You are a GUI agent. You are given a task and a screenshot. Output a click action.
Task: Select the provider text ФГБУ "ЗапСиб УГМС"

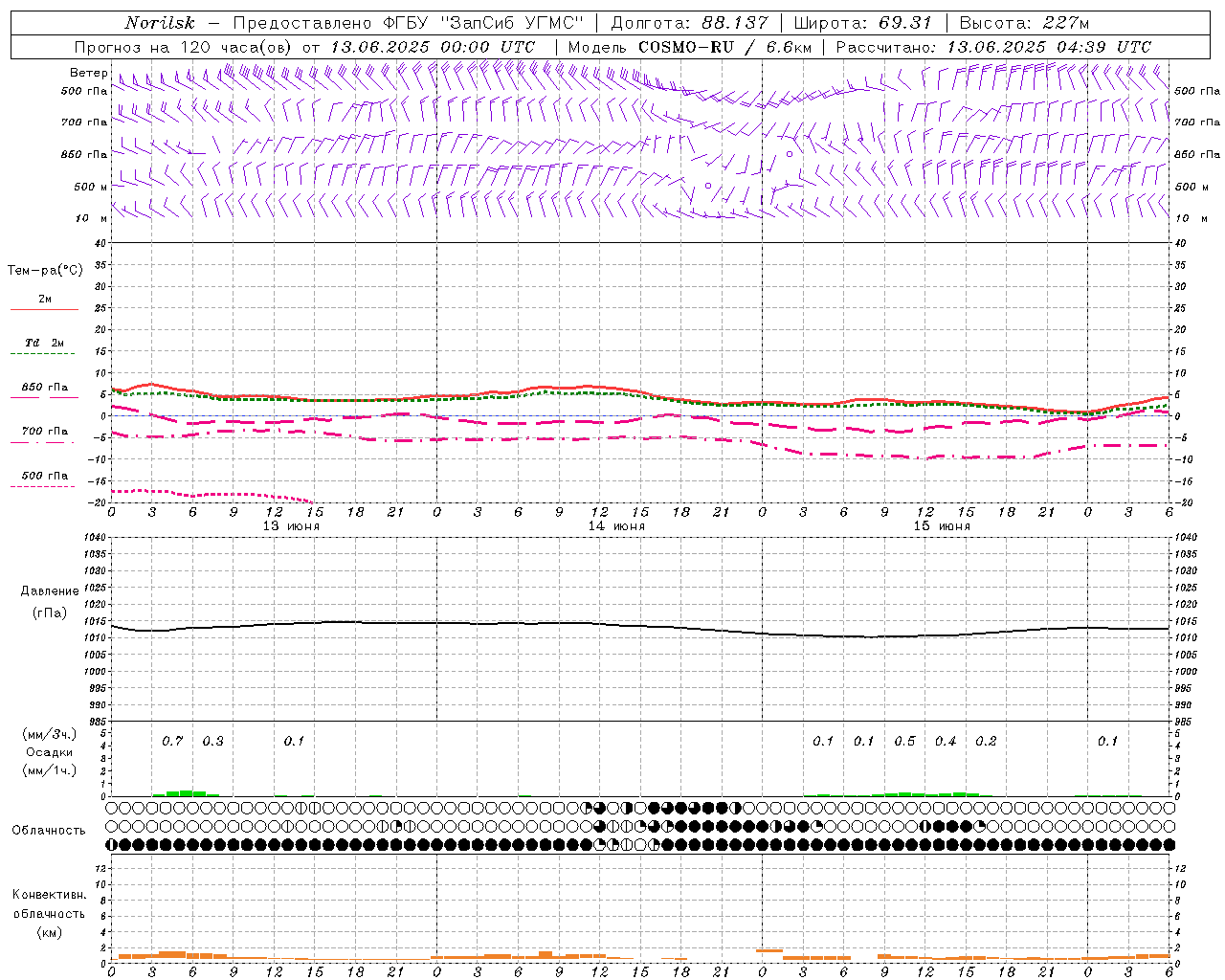coord(484,23)
